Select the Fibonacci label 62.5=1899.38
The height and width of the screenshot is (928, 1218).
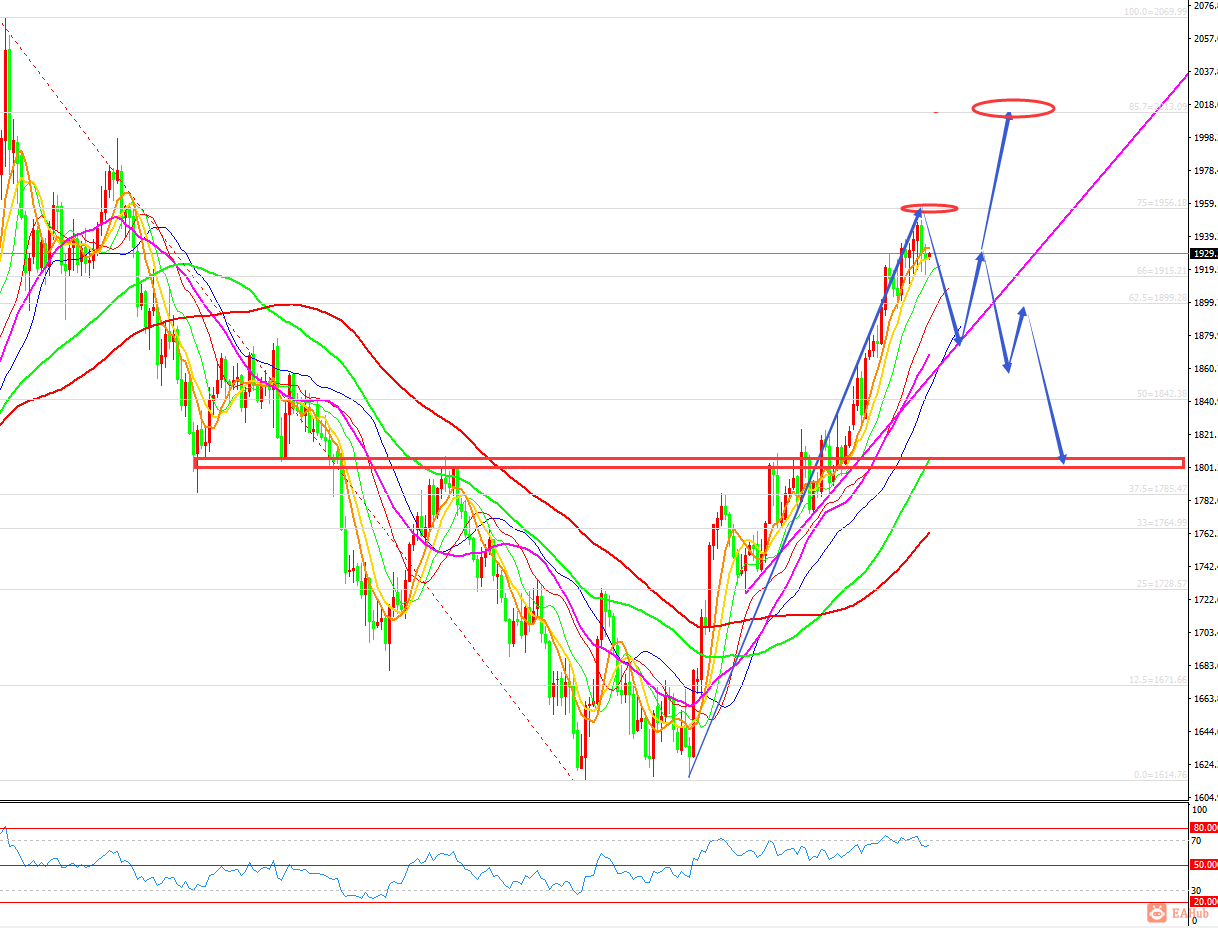[1158, 298]
